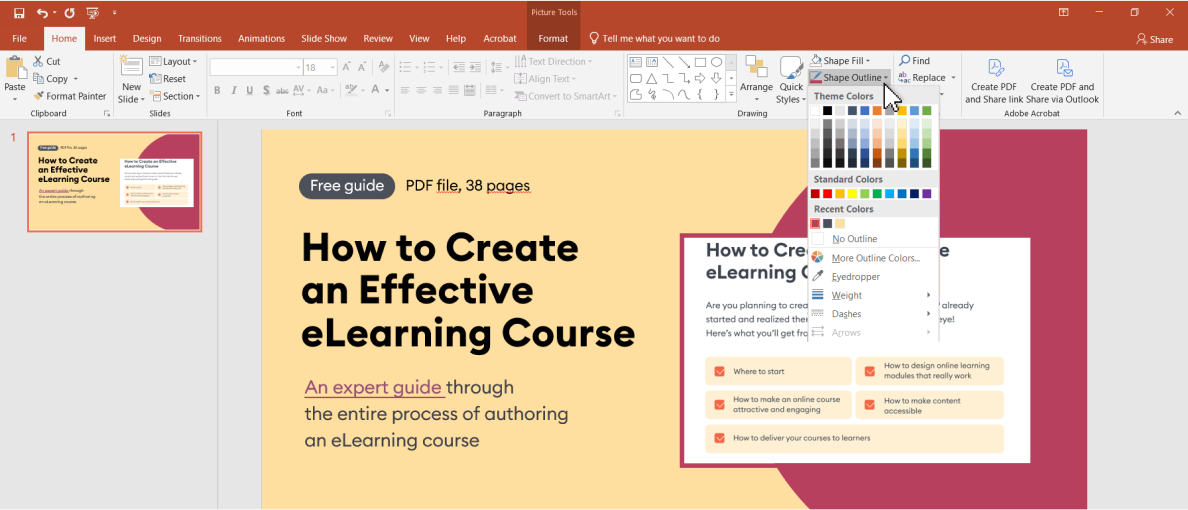Screen dimensions: 1188x510
Task: Pick the standard purple color swatch
Action: [x=927, y=193]
